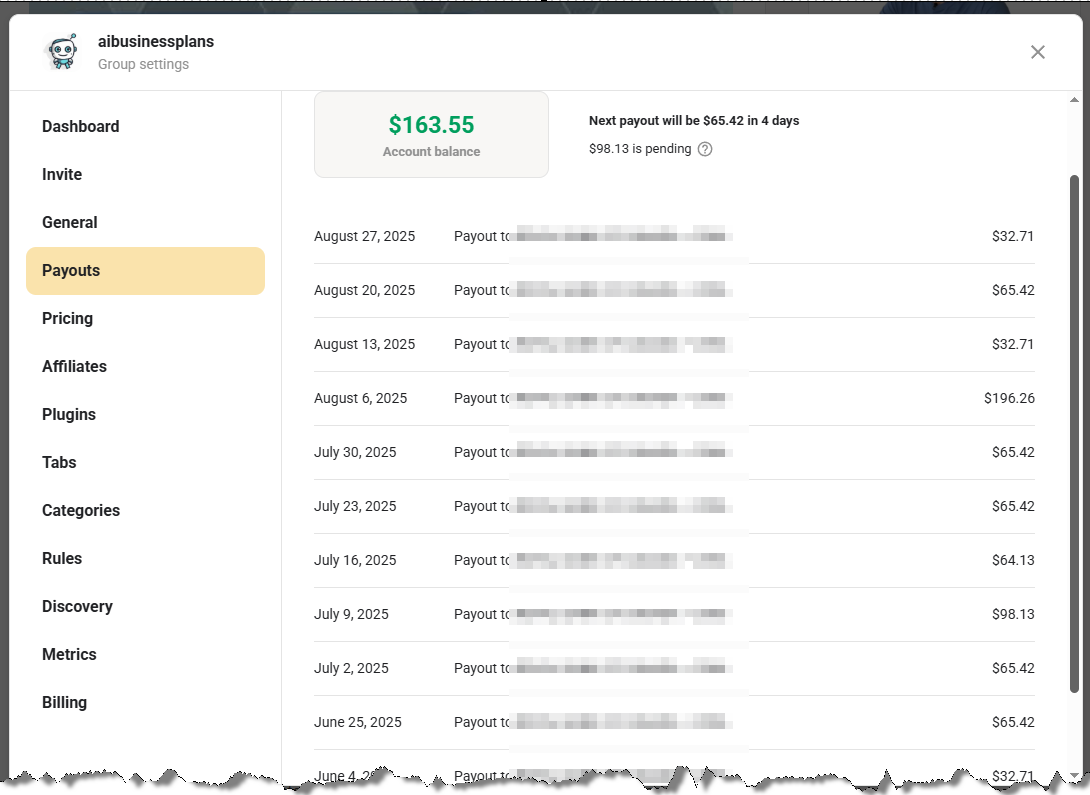The height and width of the screenshot is (795, 1090).
Task: Go to Discovery settings
Action: 77,607
